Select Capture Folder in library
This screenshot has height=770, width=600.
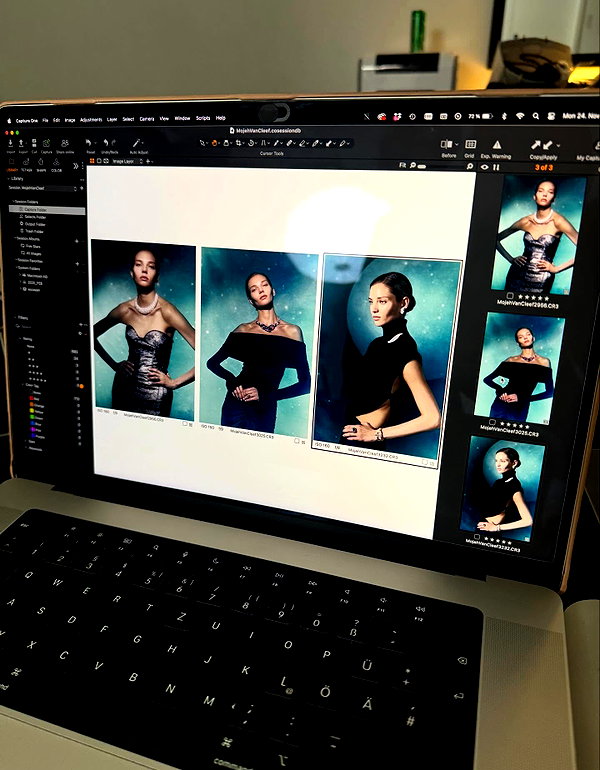47,210
